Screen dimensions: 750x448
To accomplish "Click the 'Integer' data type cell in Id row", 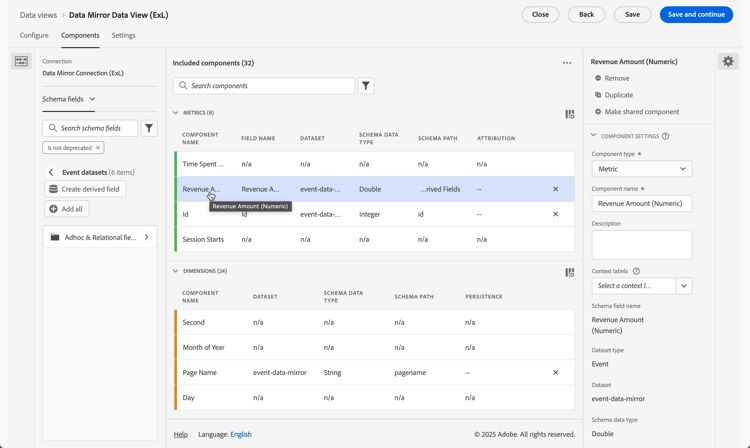I will click(x=370, y=214).
